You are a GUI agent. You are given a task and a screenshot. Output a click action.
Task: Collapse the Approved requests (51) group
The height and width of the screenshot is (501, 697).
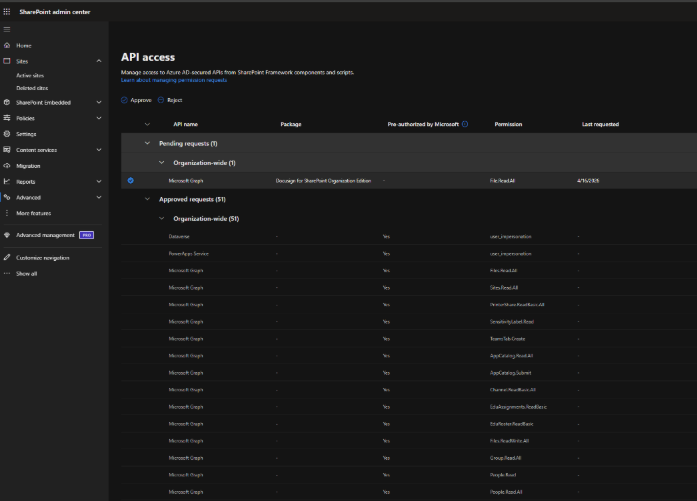147,199
